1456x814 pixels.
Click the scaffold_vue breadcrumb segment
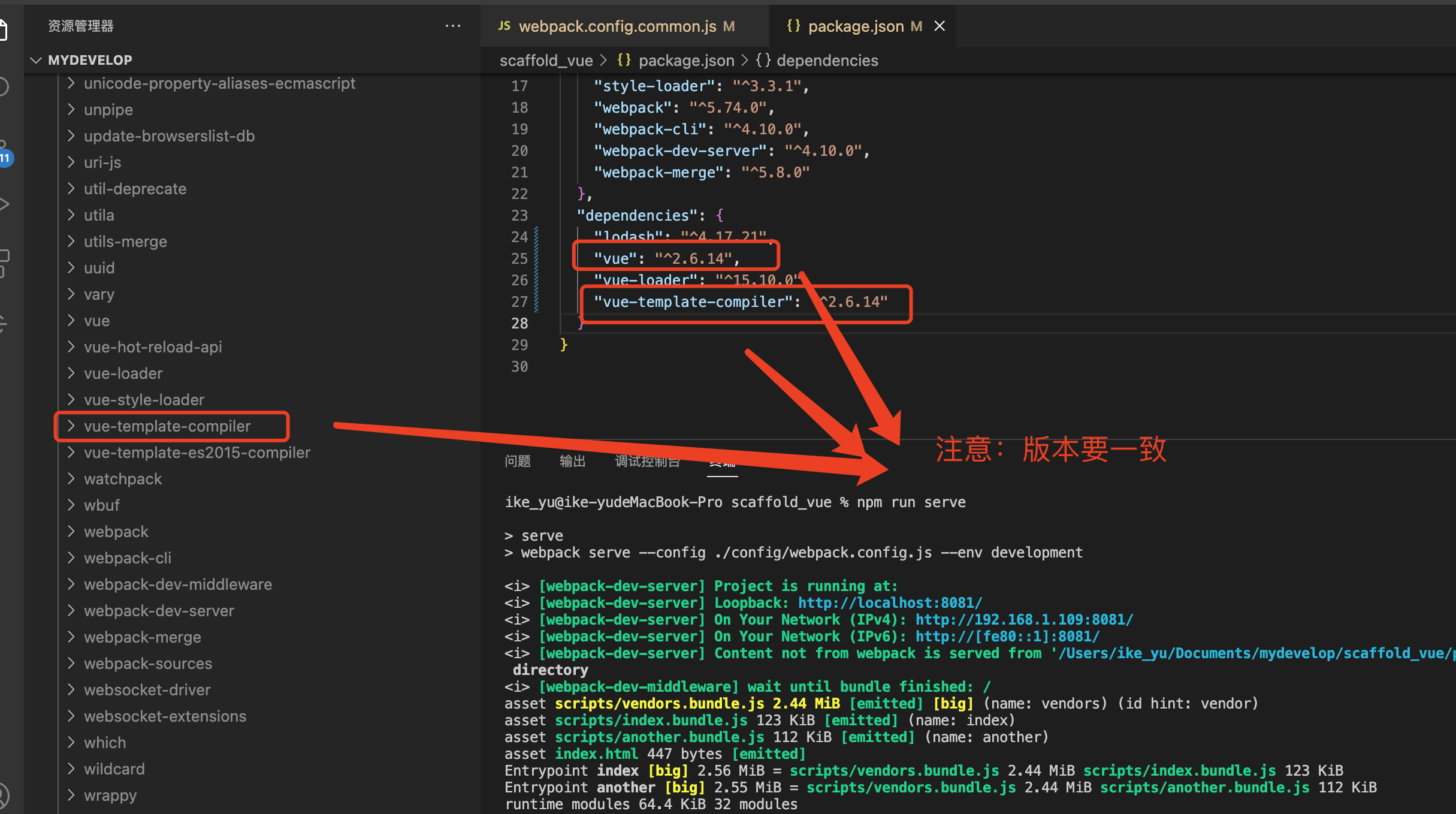pyautogui.click(x=546, y=61)
